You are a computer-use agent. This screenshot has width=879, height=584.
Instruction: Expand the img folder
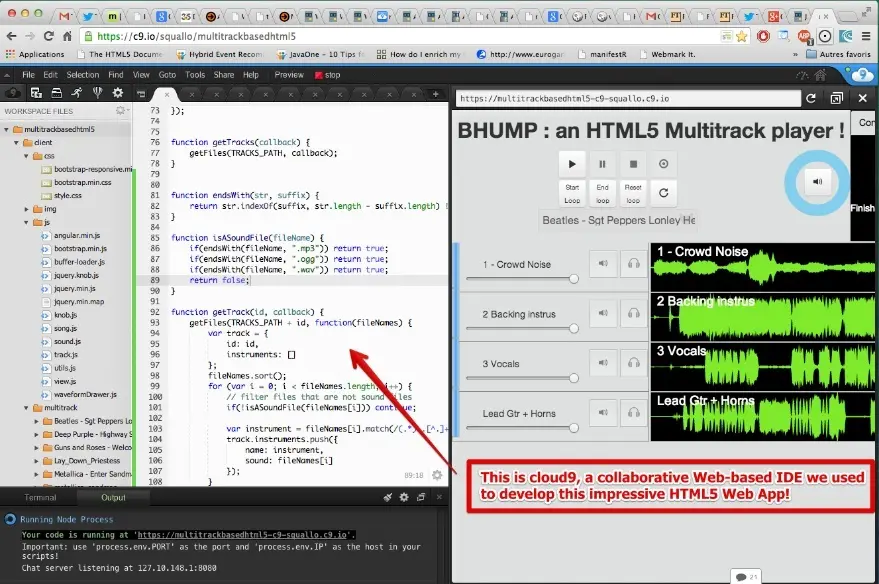coord(26,209)
